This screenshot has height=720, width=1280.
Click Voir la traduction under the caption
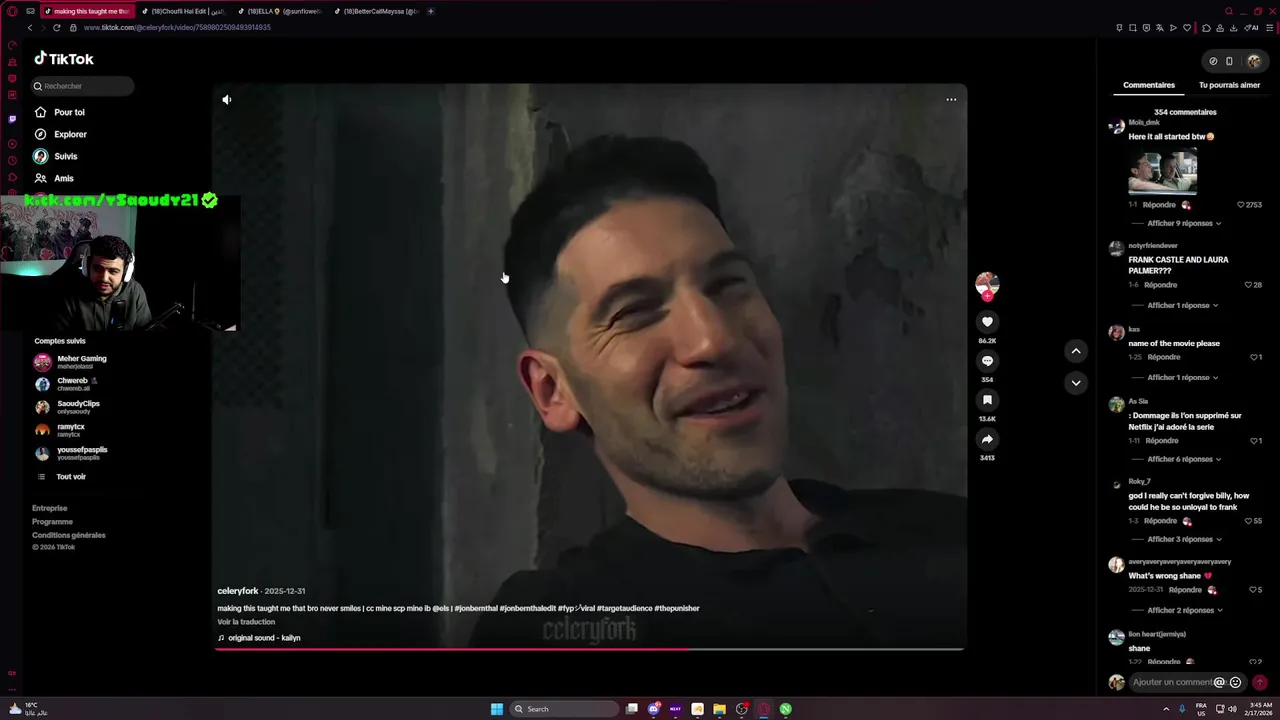(x=246, y=622)
